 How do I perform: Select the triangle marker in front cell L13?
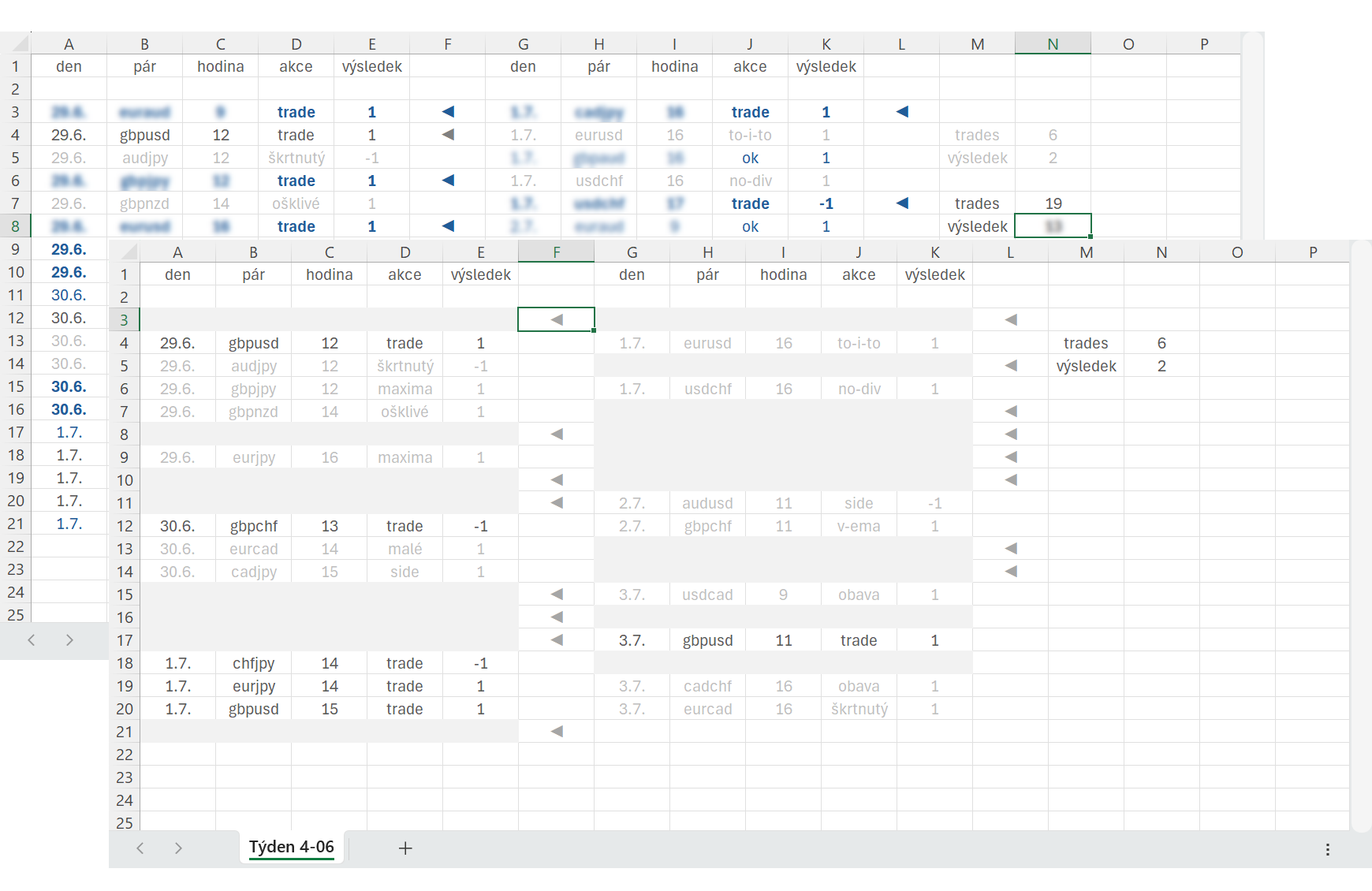pyautogui.click(x=1011, y=549)
